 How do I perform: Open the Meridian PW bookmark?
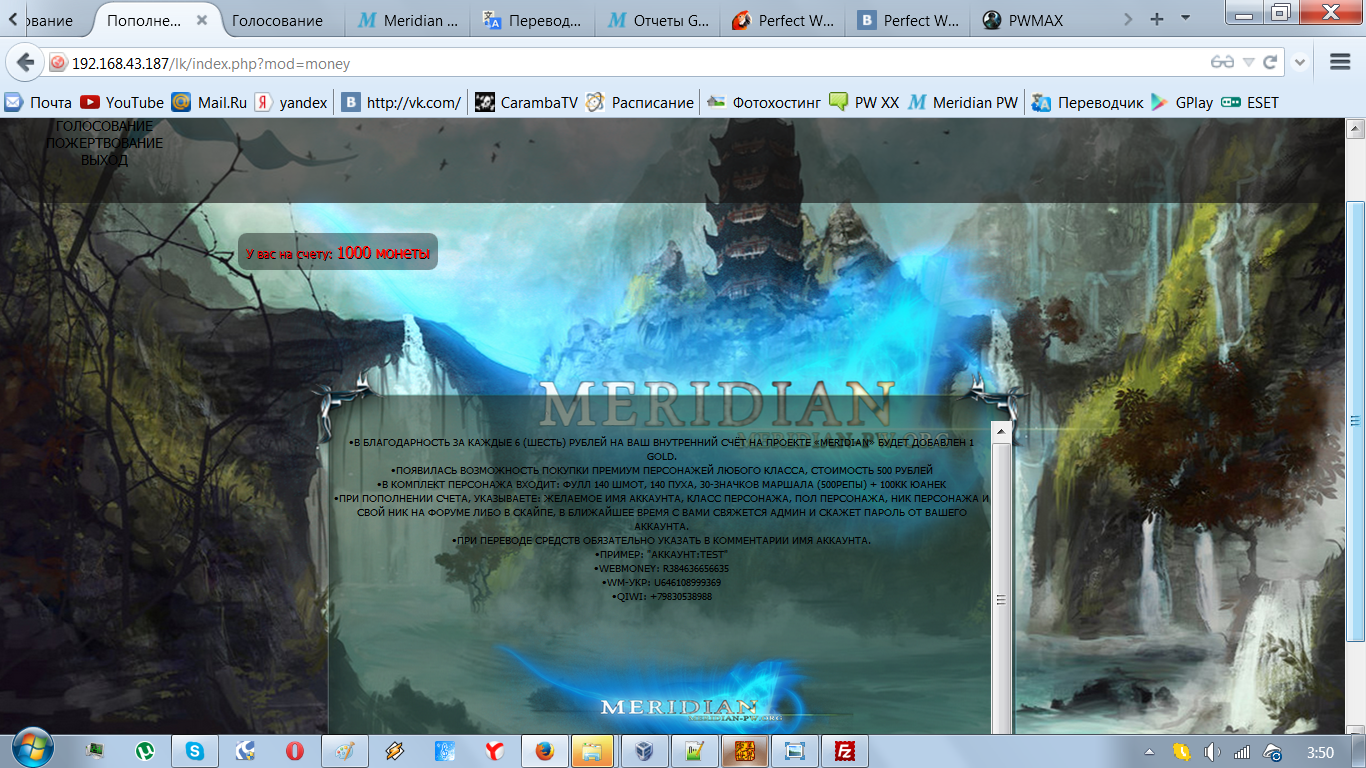962,102
